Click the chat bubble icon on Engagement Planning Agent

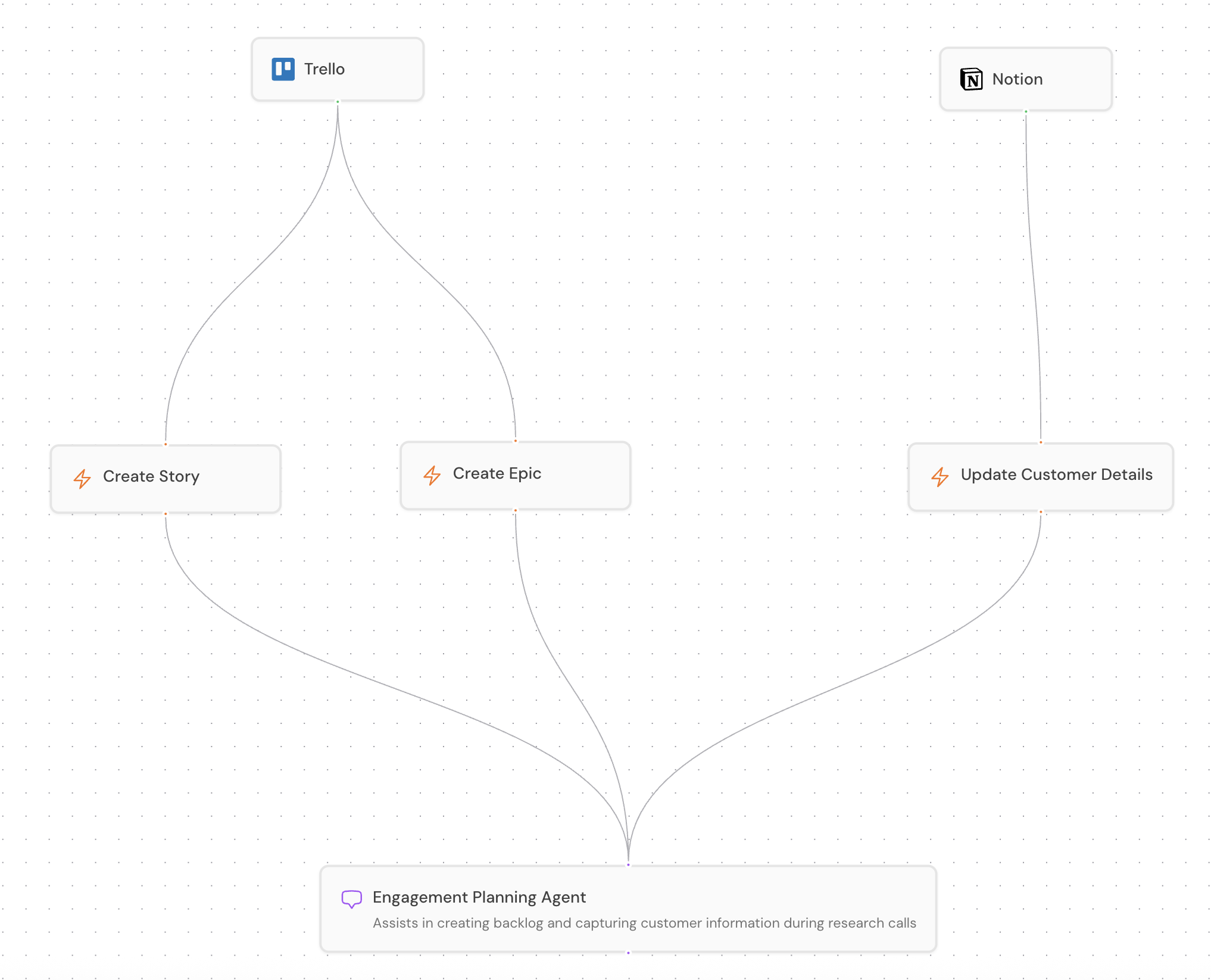pyautogui.click(x=352, y=898)
